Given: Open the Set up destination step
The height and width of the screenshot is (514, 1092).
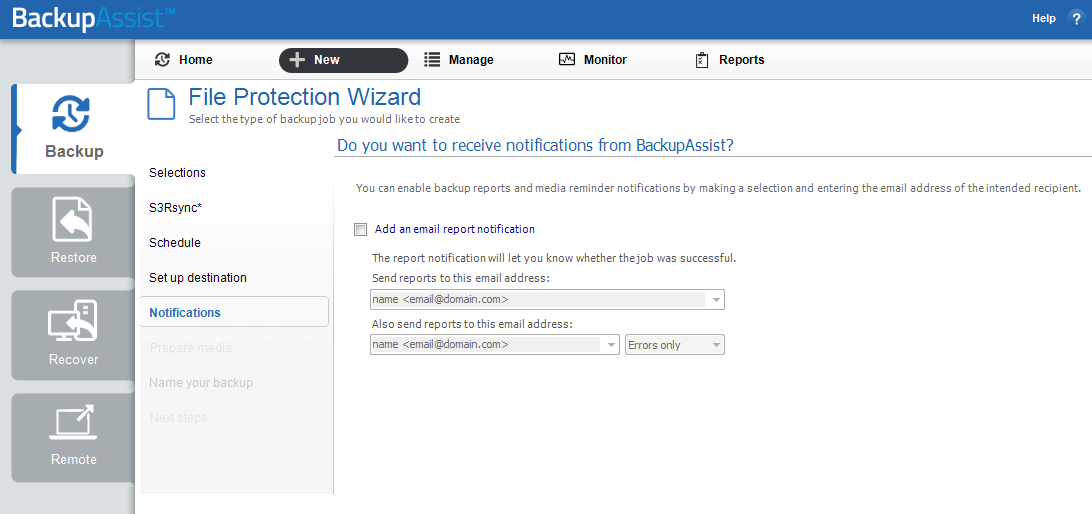Looking at the screenshot, I should [198, 277].
